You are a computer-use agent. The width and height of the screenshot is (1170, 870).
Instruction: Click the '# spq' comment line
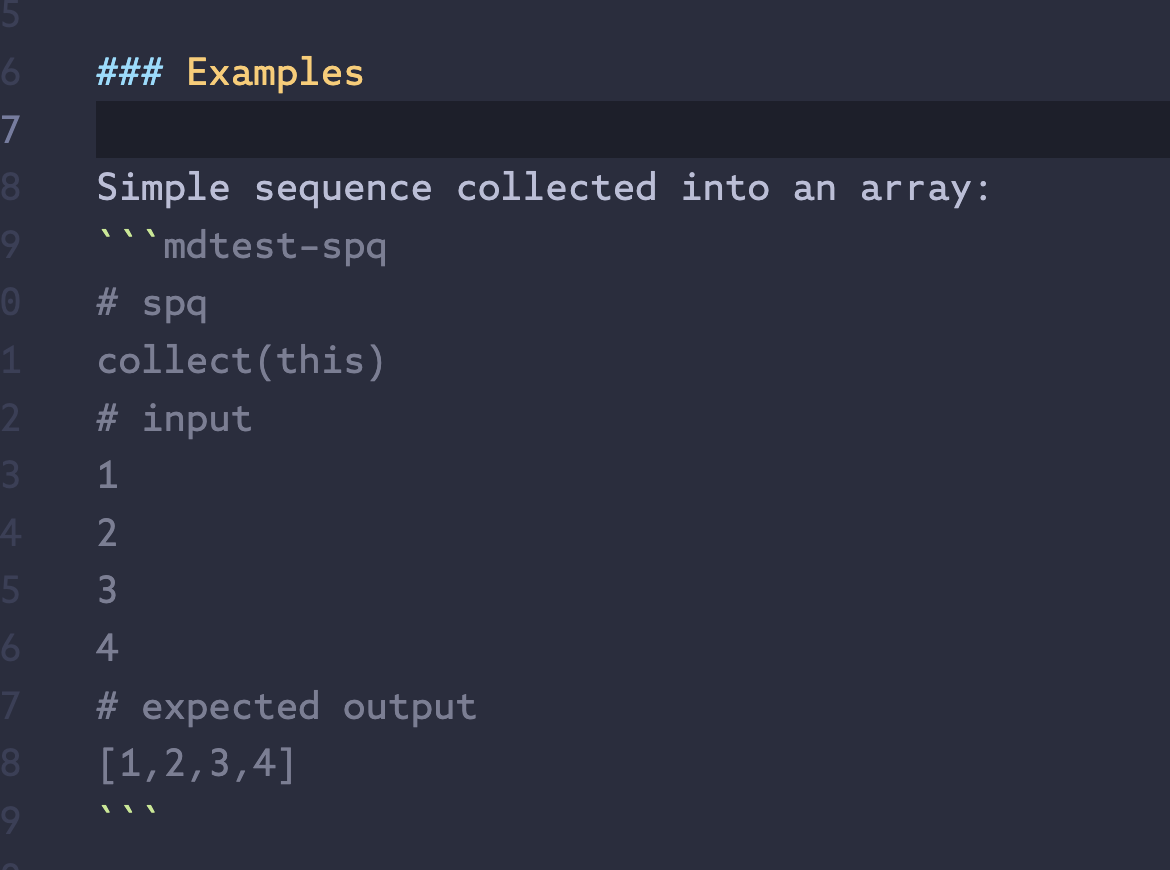click(x=151, y=304)
